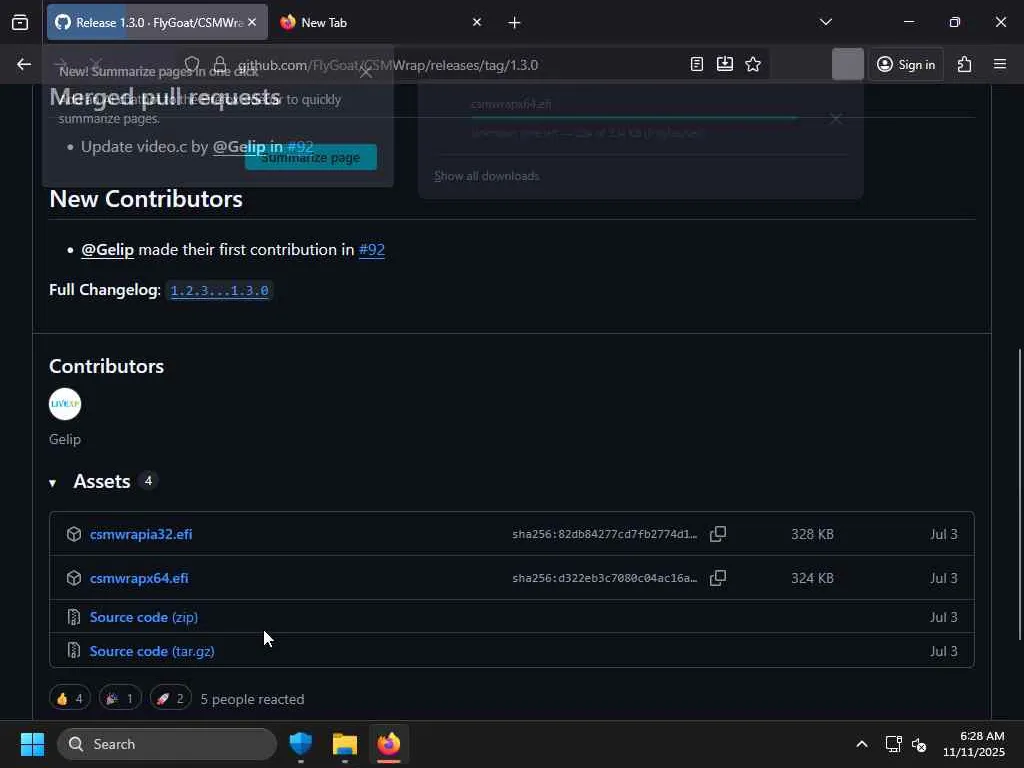
Task: Collapse the Assets section triangle
Action: click(x=52, y=483)
